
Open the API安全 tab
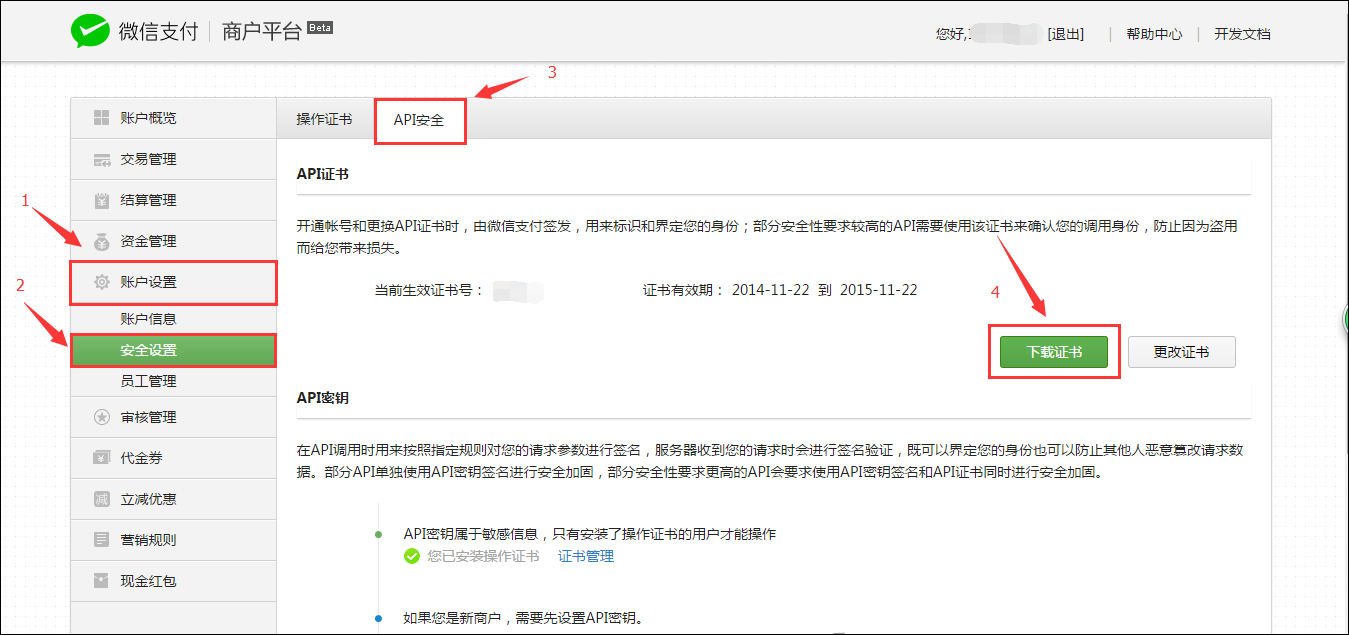(420, 120)
